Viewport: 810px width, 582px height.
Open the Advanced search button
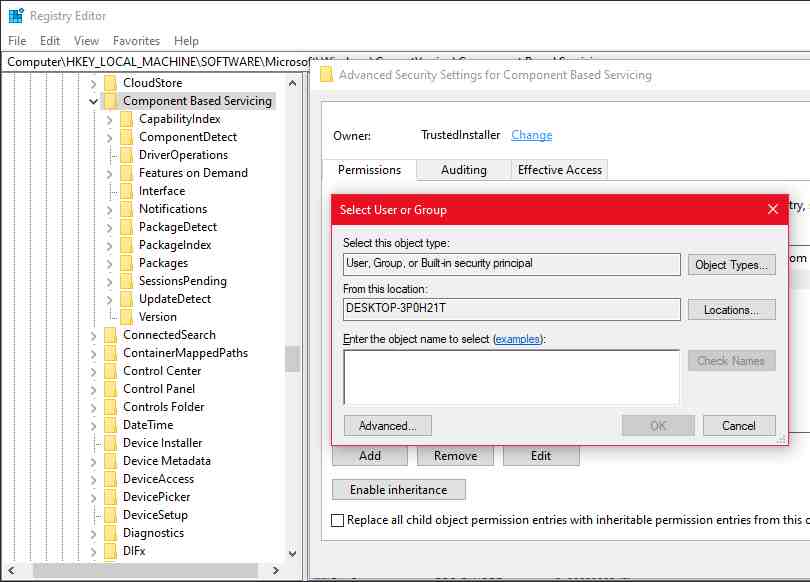[387, 426]
